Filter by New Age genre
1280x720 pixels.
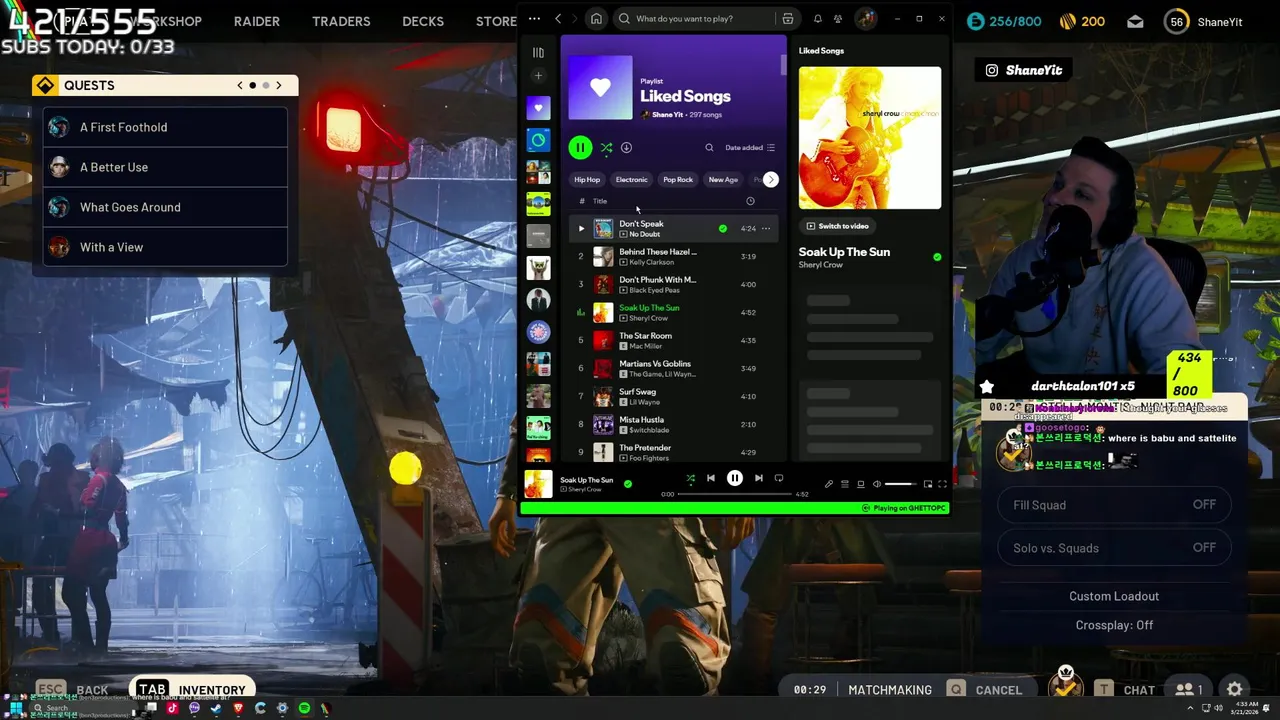(723, 180)
